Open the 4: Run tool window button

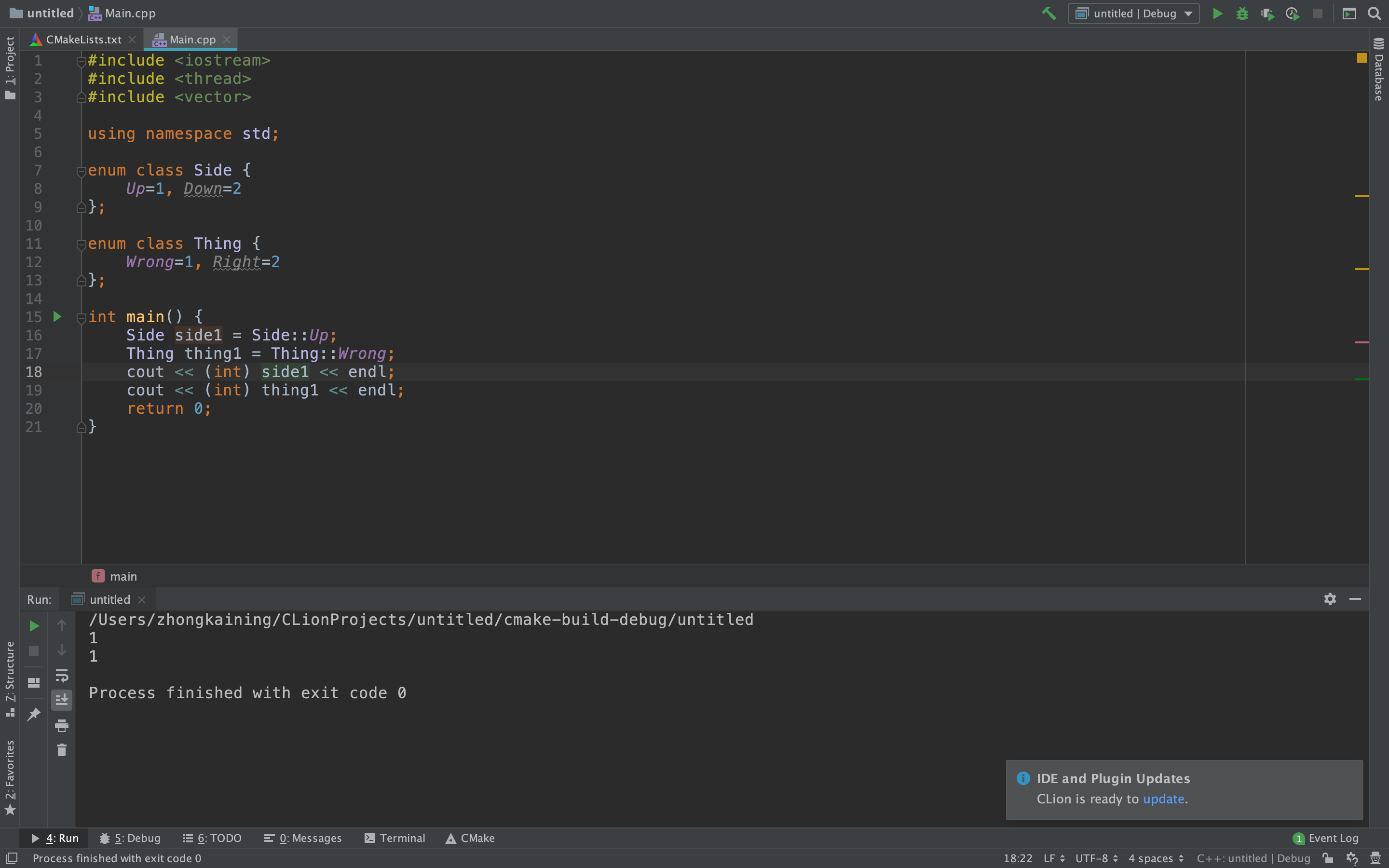pos(54,838)
